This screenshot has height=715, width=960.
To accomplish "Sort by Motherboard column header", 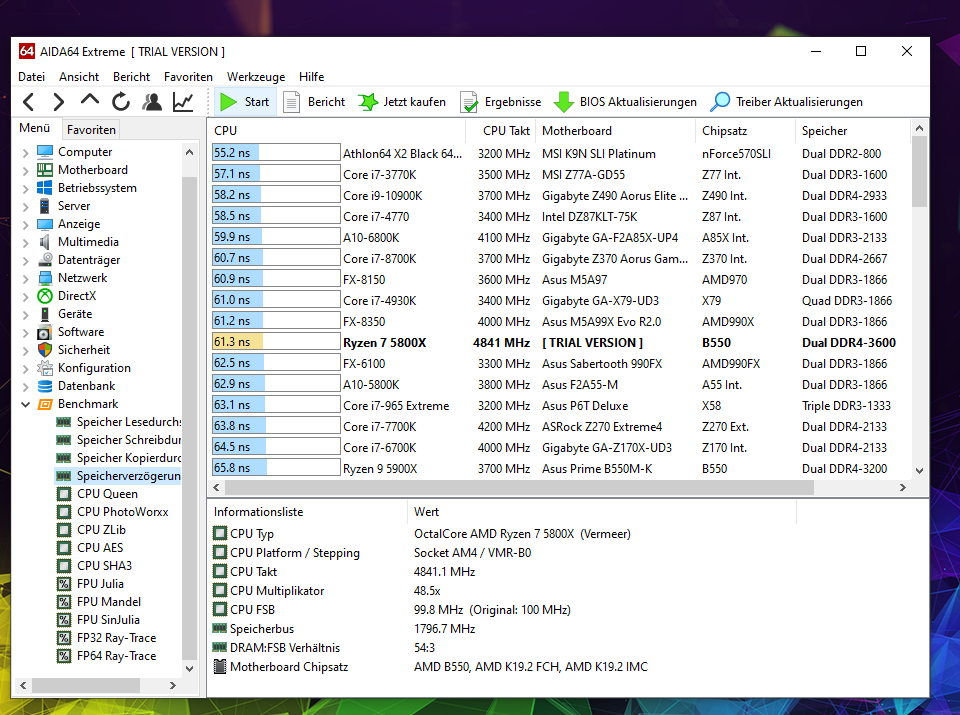I will click(x=615, y=130).
